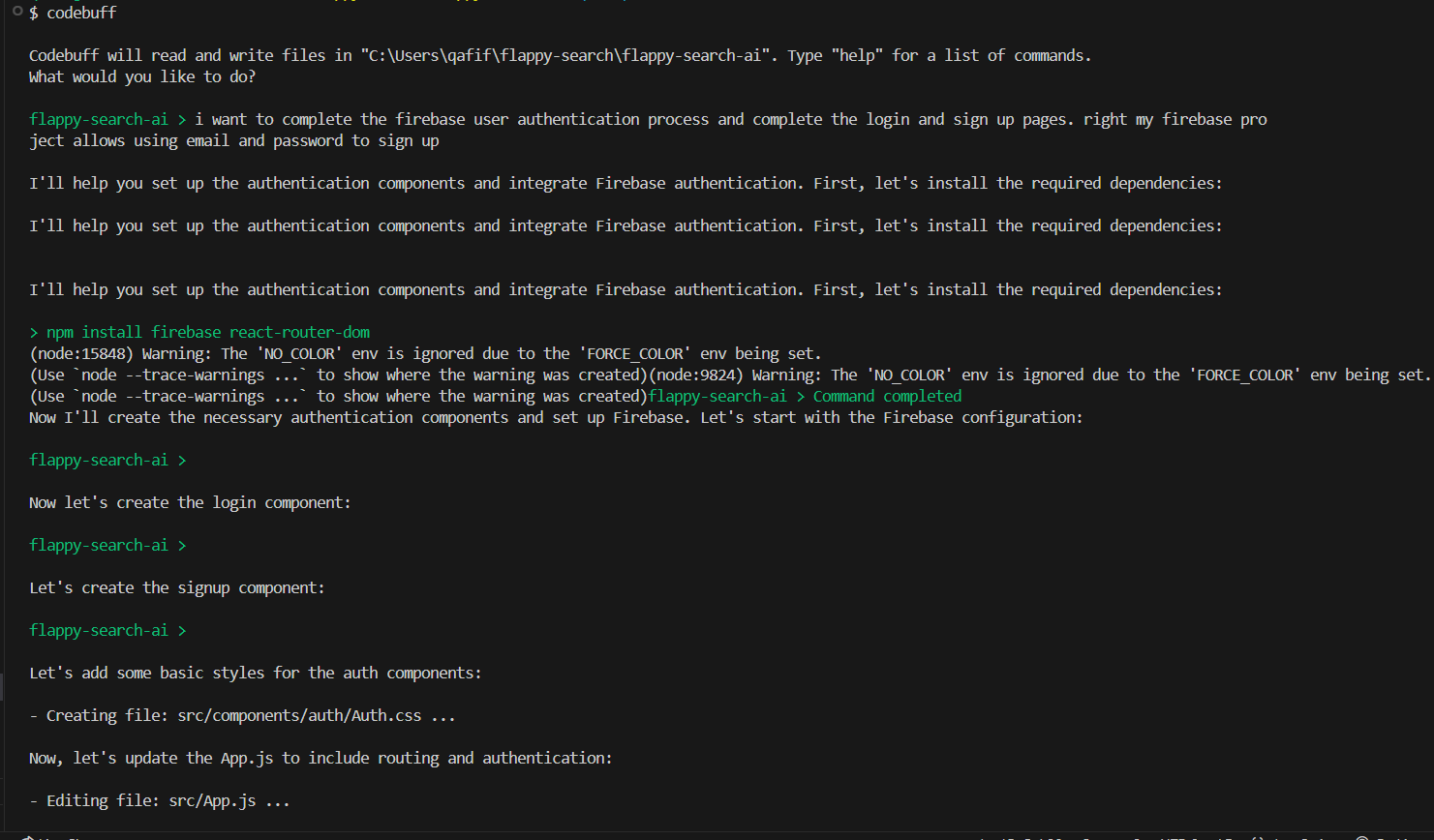The image size is (1434, 840).
Task: Click the "(node:9824) Warning" message
Action: [1040, 375]
